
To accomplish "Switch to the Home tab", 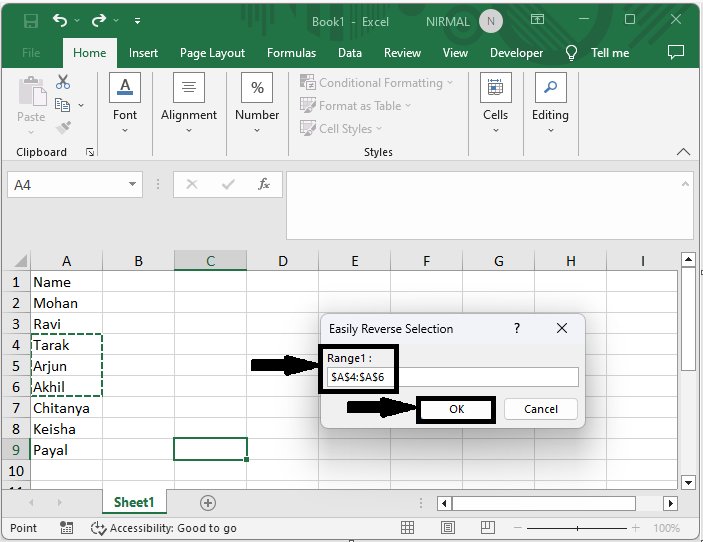I will click(x=90, y=53).
